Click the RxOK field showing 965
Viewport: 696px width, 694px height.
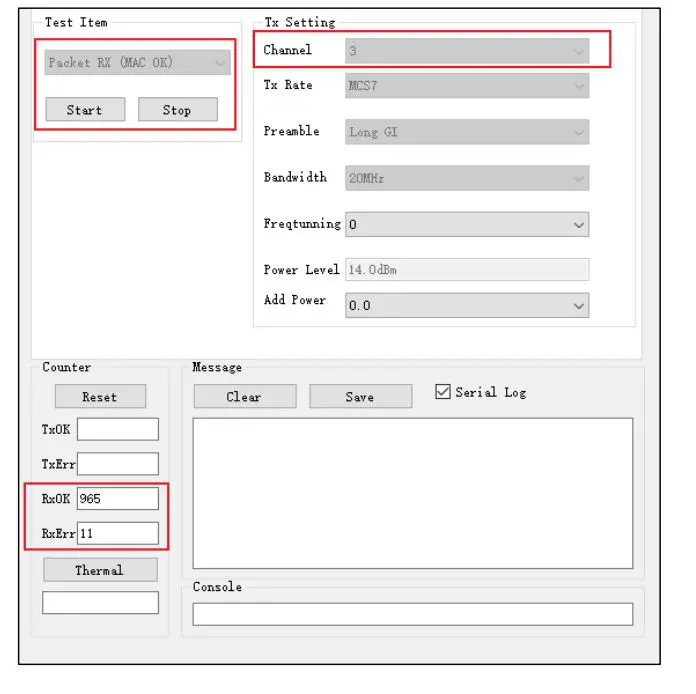click(x=118, y=498)
